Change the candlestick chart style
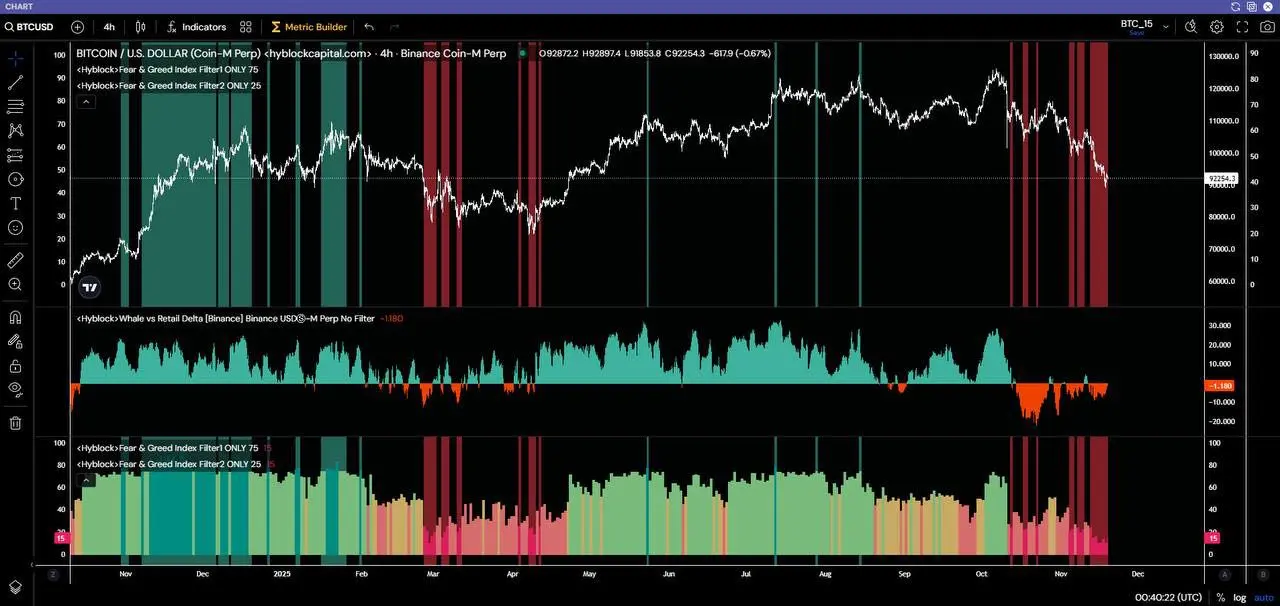The image size is (1280, 606). click(x=141, y=27)
